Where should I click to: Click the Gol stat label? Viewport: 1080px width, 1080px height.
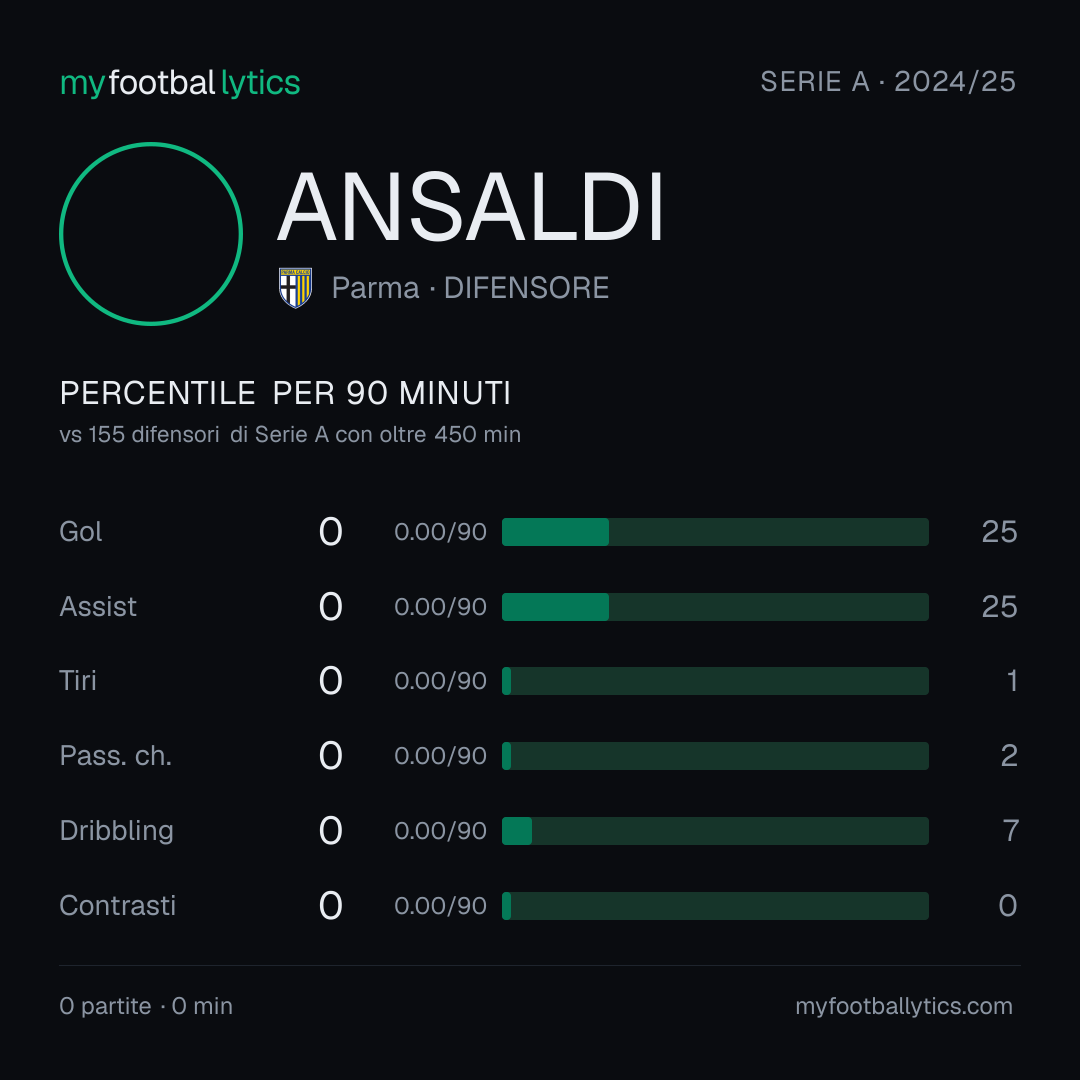click(81, 532)
